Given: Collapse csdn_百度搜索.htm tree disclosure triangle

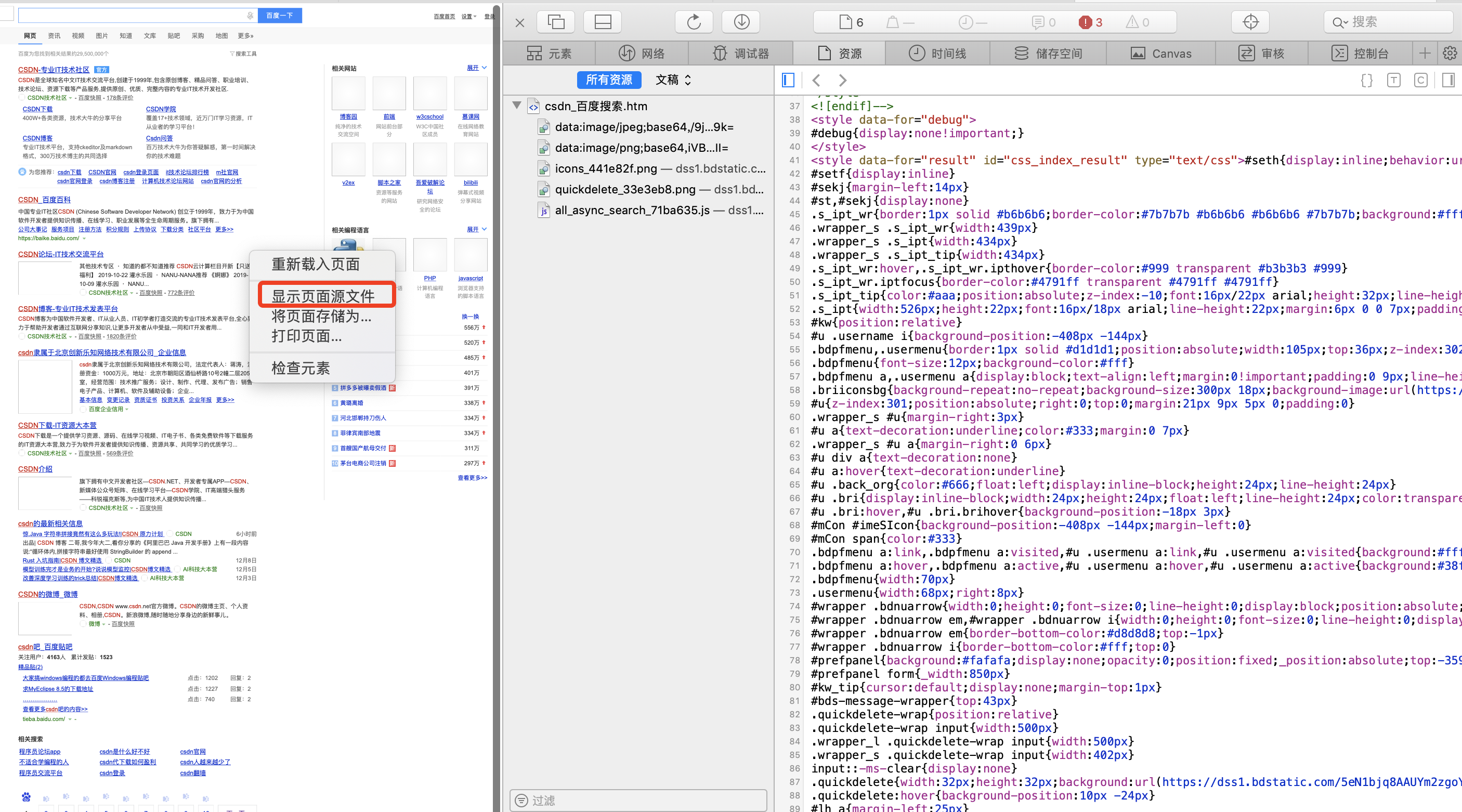Looking at the screenshot, I should [516, 105].
